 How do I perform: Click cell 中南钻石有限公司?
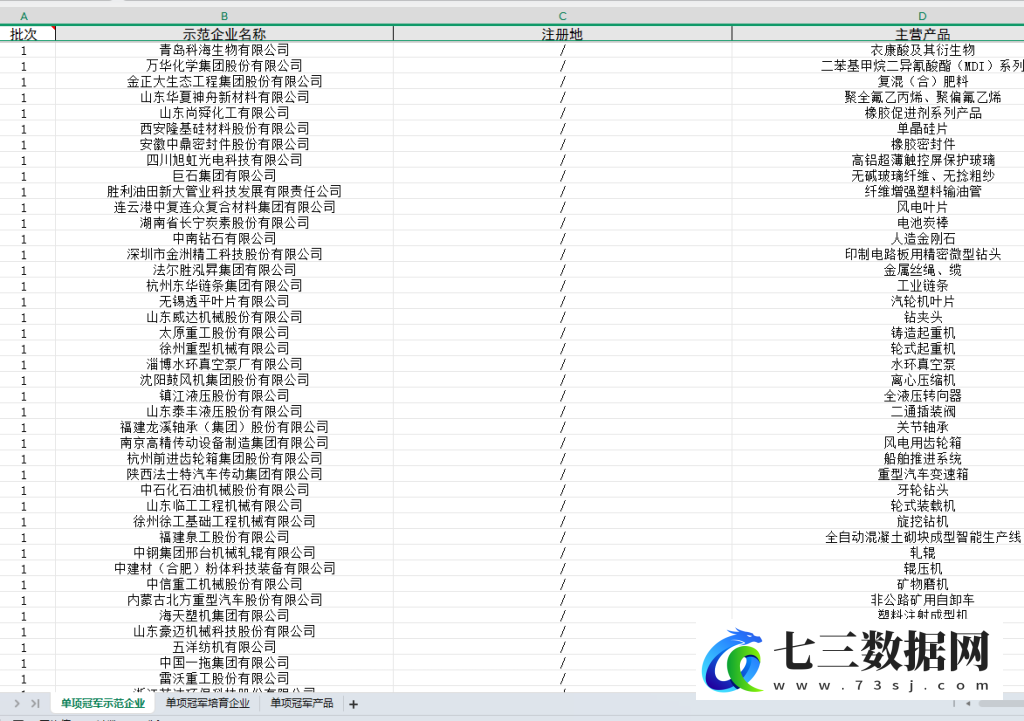point(224,238)
